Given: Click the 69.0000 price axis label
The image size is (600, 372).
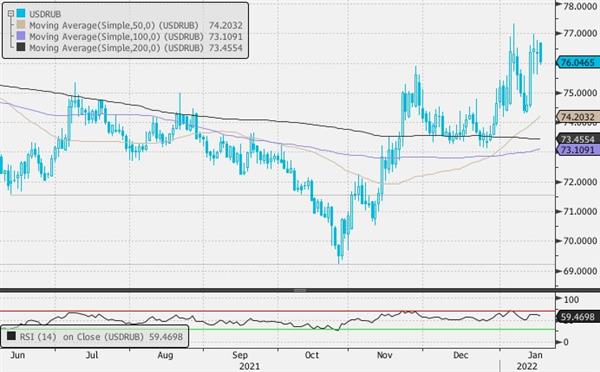Looking at the screenshot, I should click(580, 271).
